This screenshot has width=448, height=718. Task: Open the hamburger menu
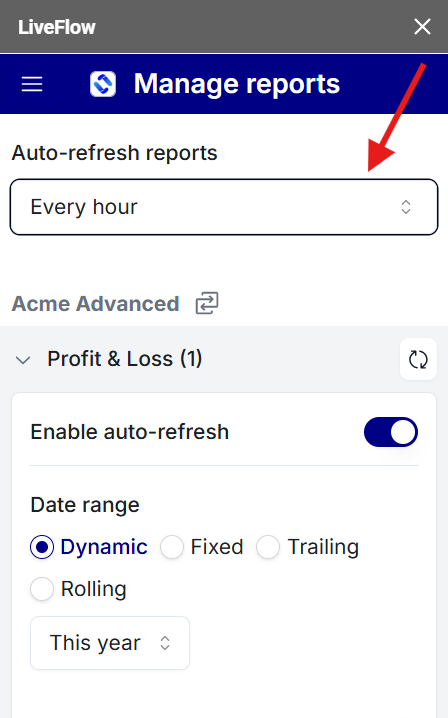click(x=32, y=84)
